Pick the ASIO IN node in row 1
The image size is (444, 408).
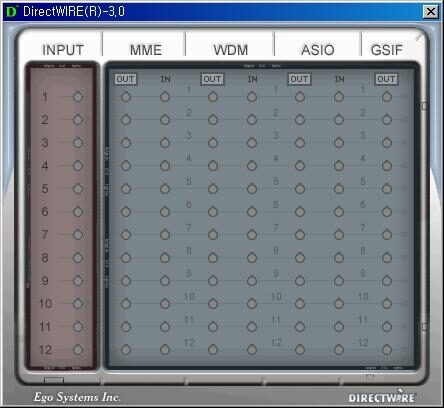click(339, 97)
